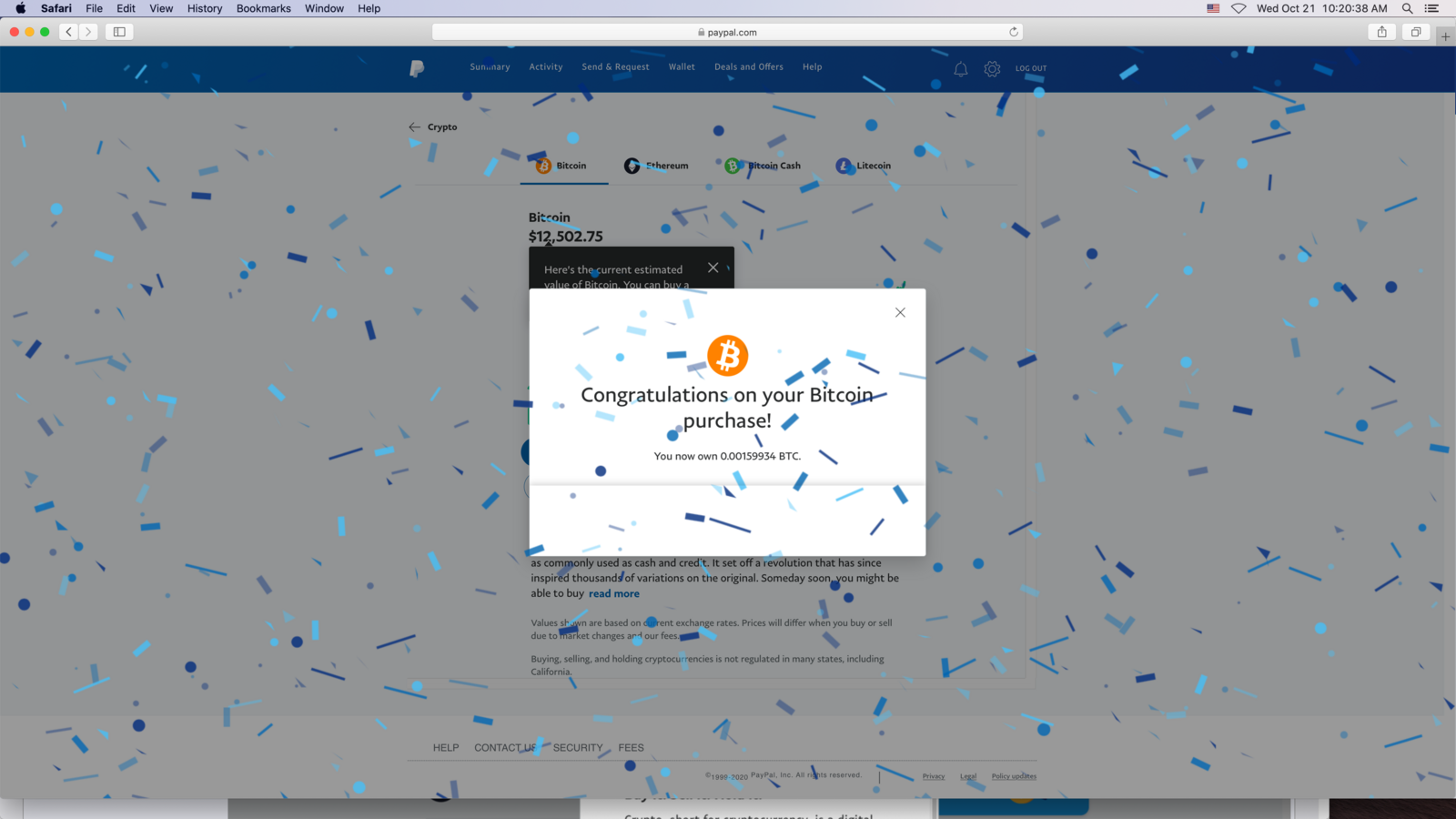The height and width of the screenshot is (819, 1456).
Task: Select the Bitcoin tab
Action: 563,166
